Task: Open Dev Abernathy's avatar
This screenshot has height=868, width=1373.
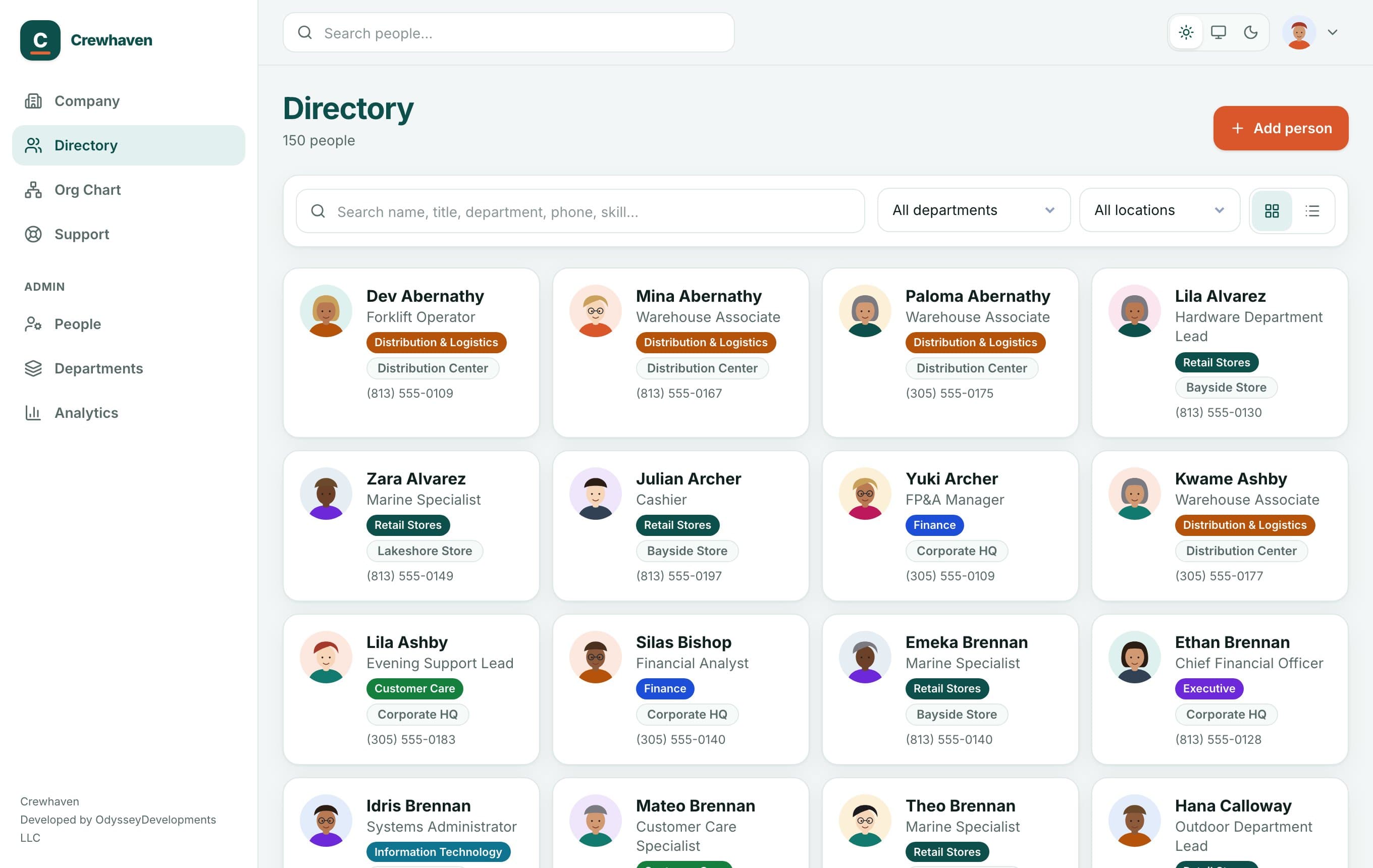Action: 326,311
